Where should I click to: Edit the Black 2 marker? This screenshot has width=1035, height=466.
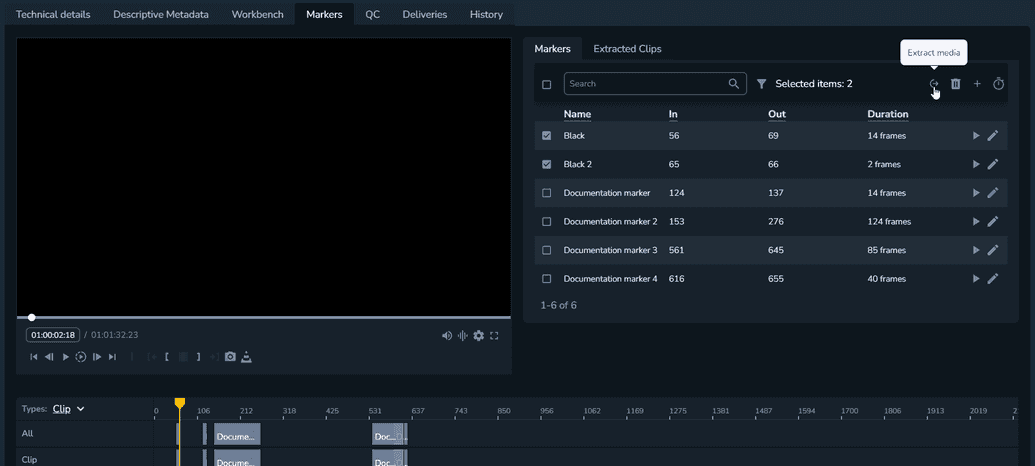(993, 164)
